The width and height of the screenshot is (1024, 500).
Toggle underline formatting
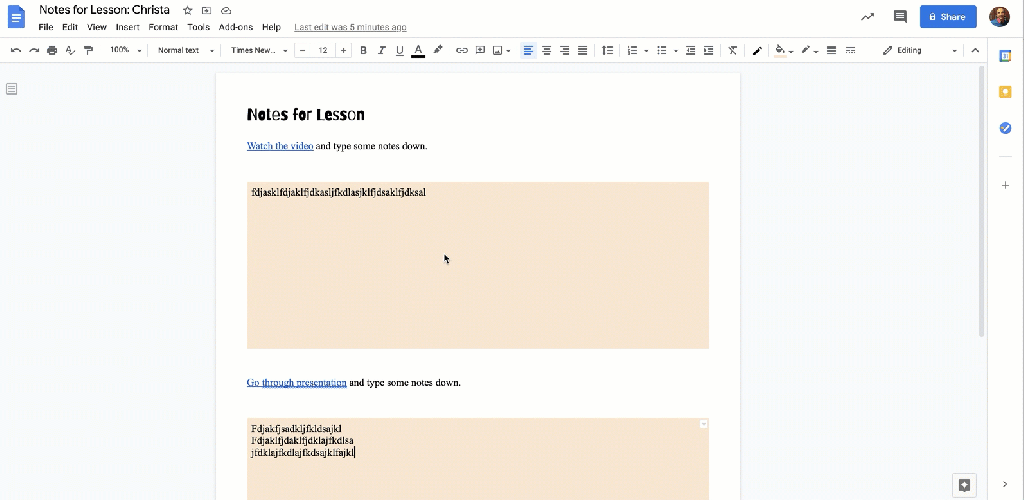point(399,50)
